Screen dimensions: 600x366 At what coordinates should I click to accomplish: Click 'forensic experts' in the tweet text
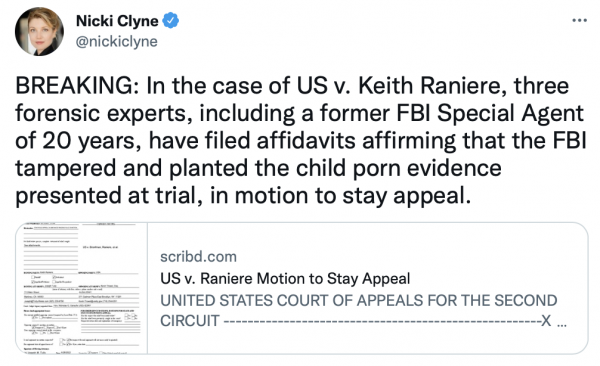coord(103,113)
